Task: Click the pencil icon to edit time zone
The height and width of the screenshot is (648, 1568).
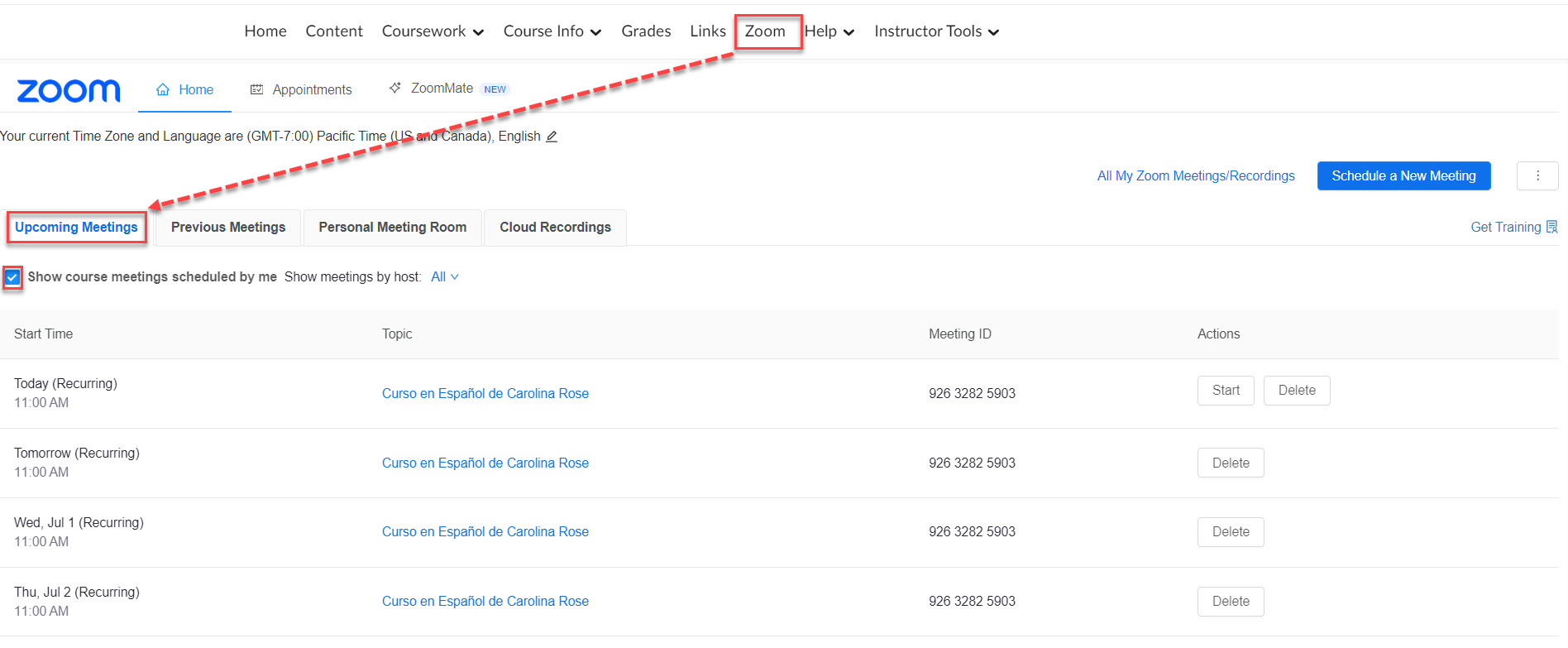Action: click(552, 137)
